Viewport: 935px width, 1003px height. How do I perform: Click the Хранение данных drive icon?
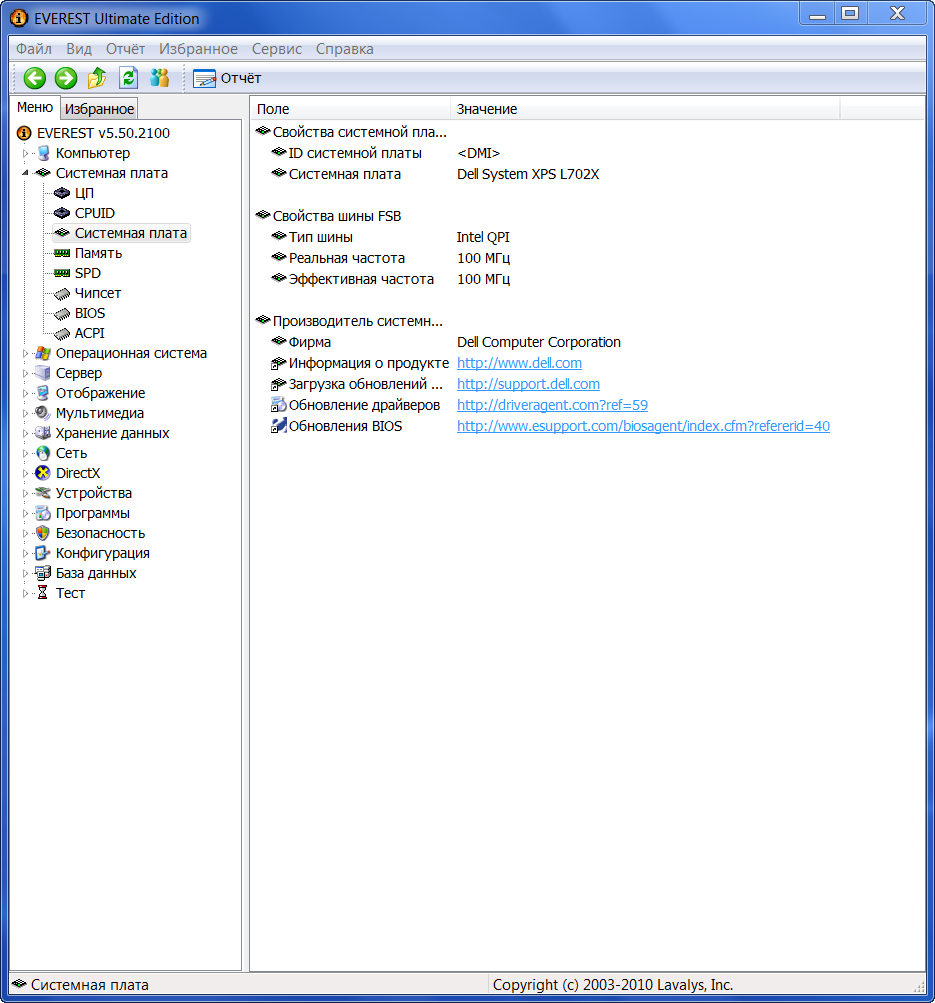[x=43, y=433]
